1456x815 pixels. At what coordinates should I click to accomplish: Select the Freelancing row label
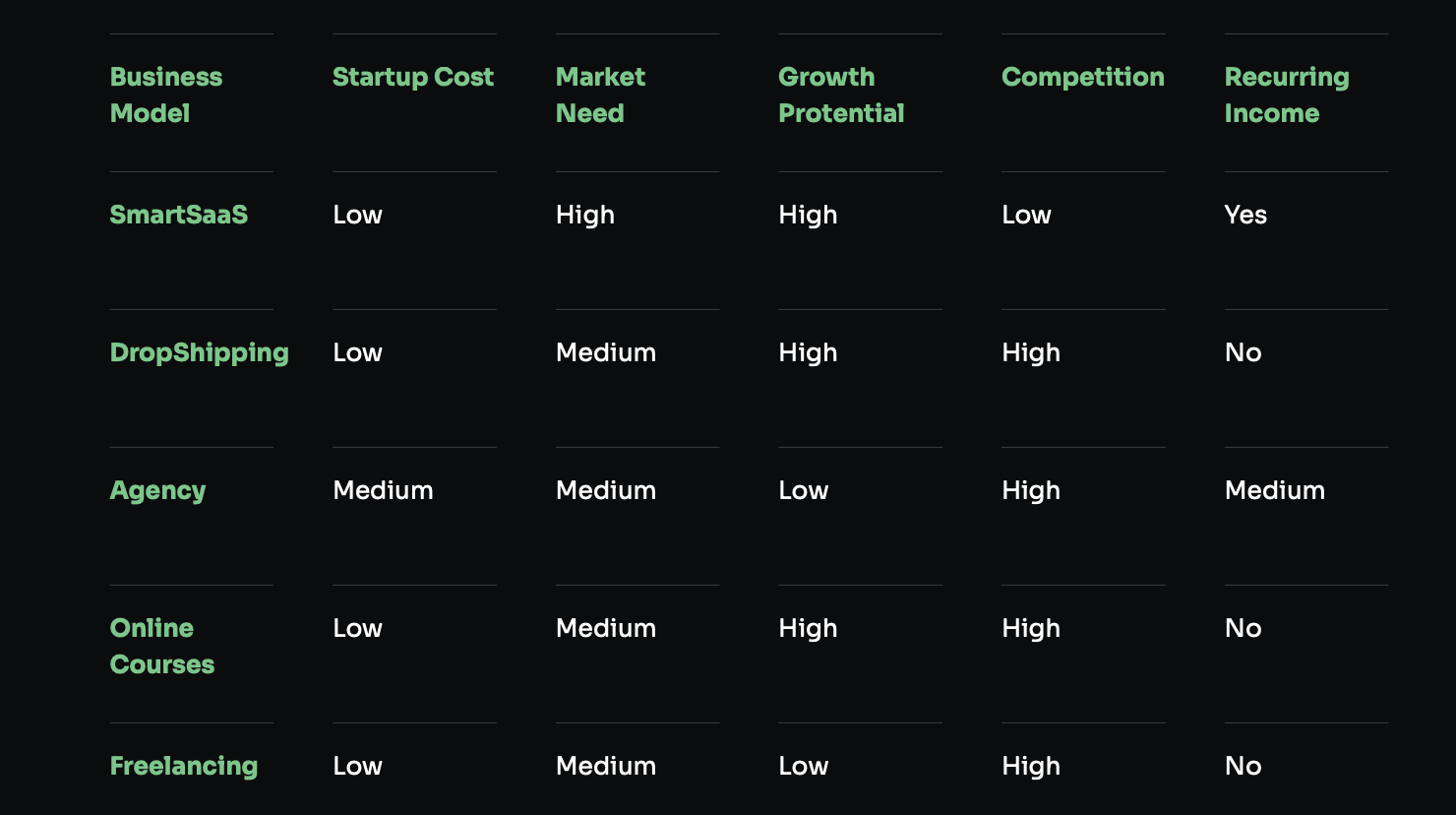point(184,766)
